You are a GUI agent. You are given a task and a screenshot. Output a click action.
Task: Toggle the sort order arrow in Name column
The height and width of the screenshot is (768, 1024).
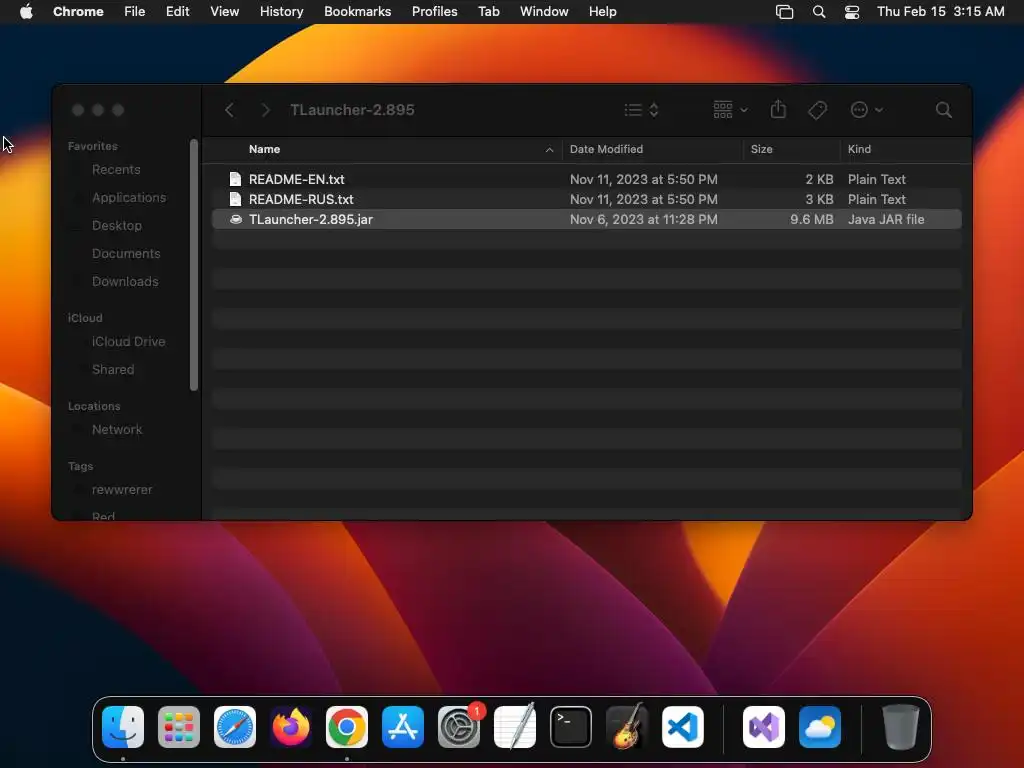tap(549, 150)
